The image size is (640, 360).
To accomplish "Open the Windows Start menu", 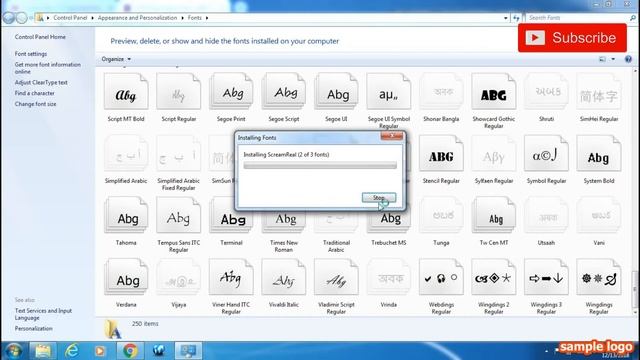I will [13, 351].
